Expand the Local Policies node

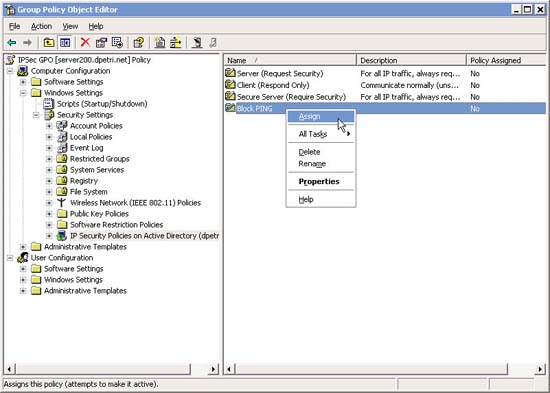(x=49, y=137)
